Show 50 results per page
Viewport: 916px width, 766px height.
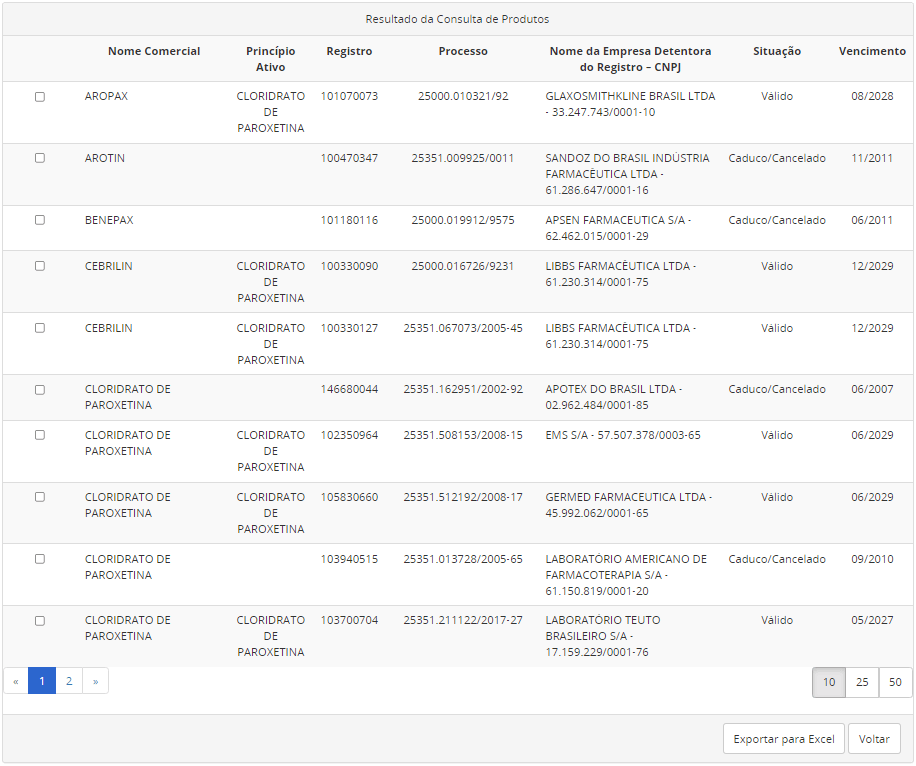(x=895, y=682)
